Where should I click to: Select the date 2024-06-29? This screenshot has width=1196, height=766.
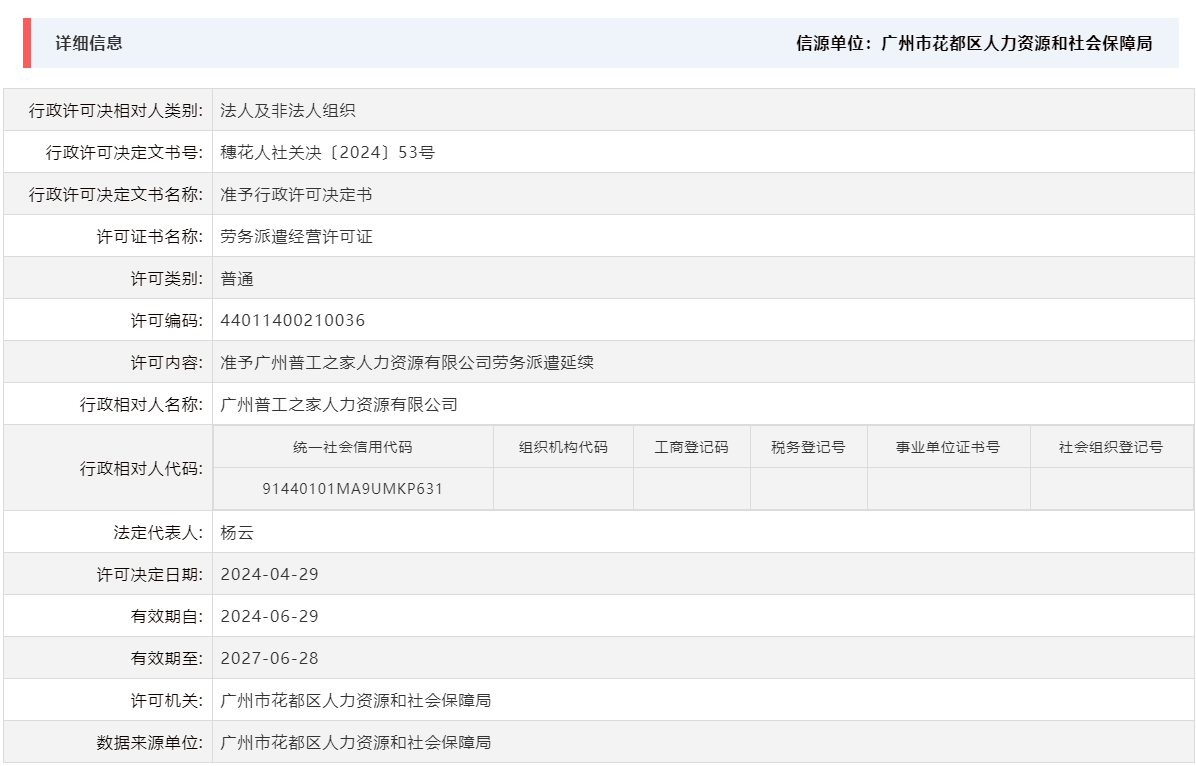[x=269, y=616]
